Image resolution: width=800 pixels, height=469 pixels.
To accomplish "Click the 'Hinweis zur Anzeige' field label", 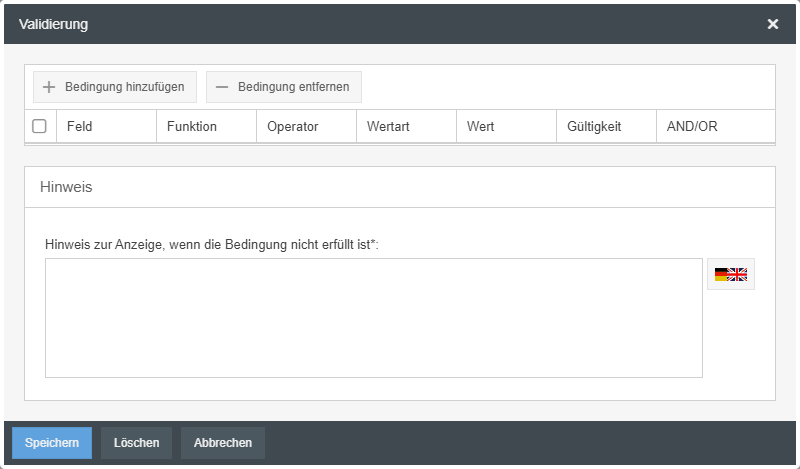I will coord(211,244).
